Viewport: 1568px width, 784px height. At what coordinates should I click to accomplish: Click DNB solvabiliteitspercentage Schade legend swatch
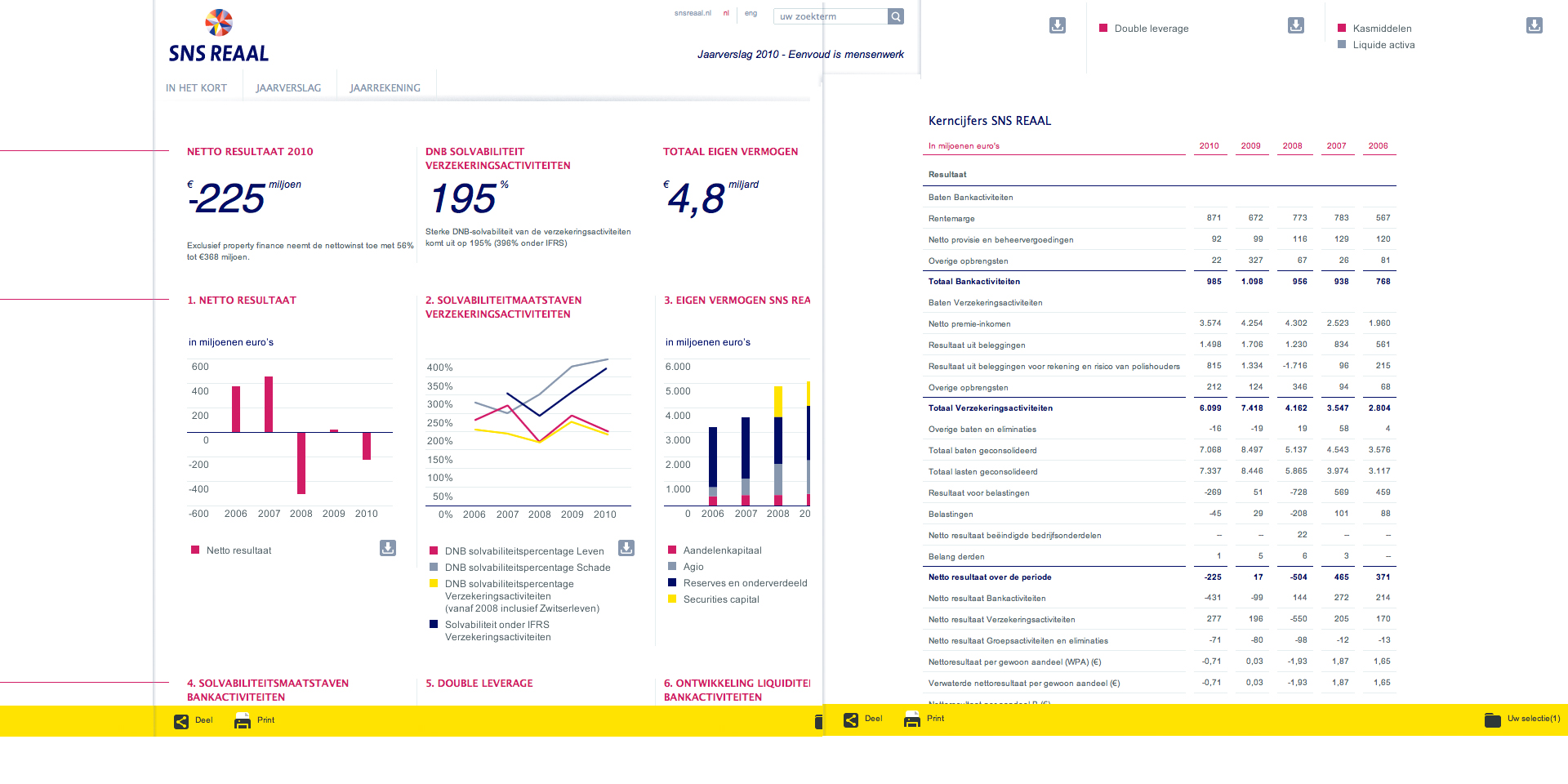coord(434,567)
